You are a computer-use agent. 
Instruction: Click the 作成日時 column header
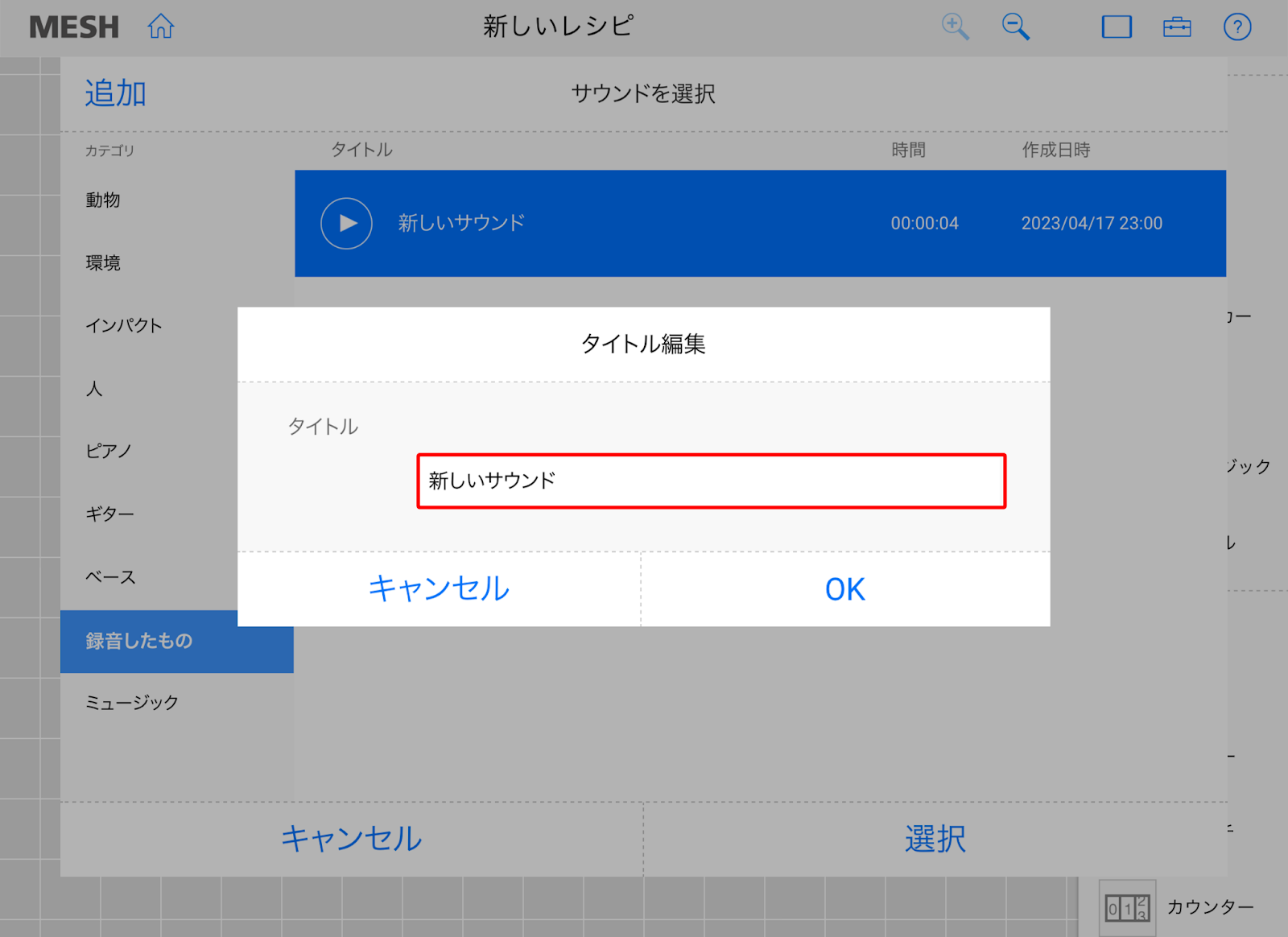[1056, 150]
